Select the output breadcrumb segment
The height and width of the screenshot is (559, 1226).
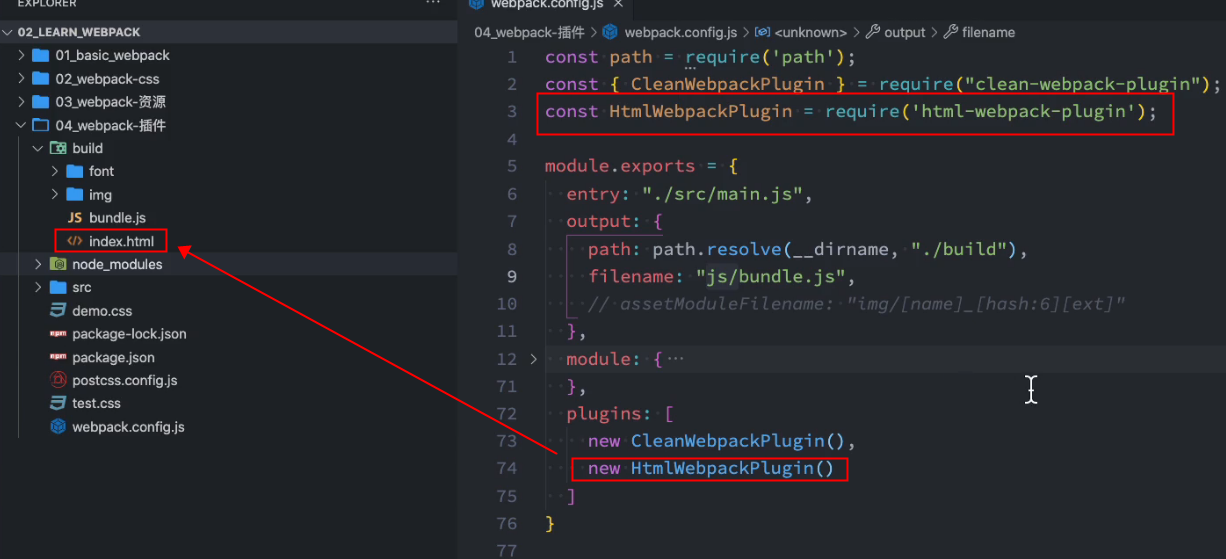click(905, 32)
